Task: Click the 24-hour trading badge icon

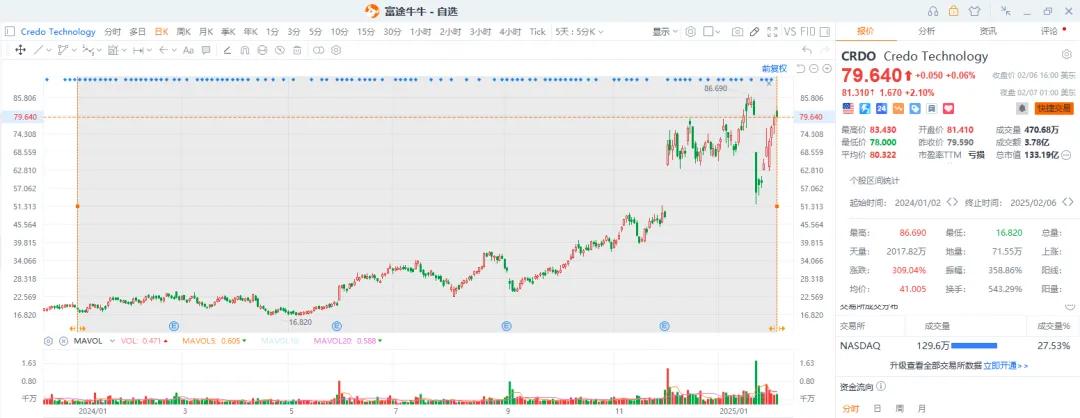Action: coord(882,108)
